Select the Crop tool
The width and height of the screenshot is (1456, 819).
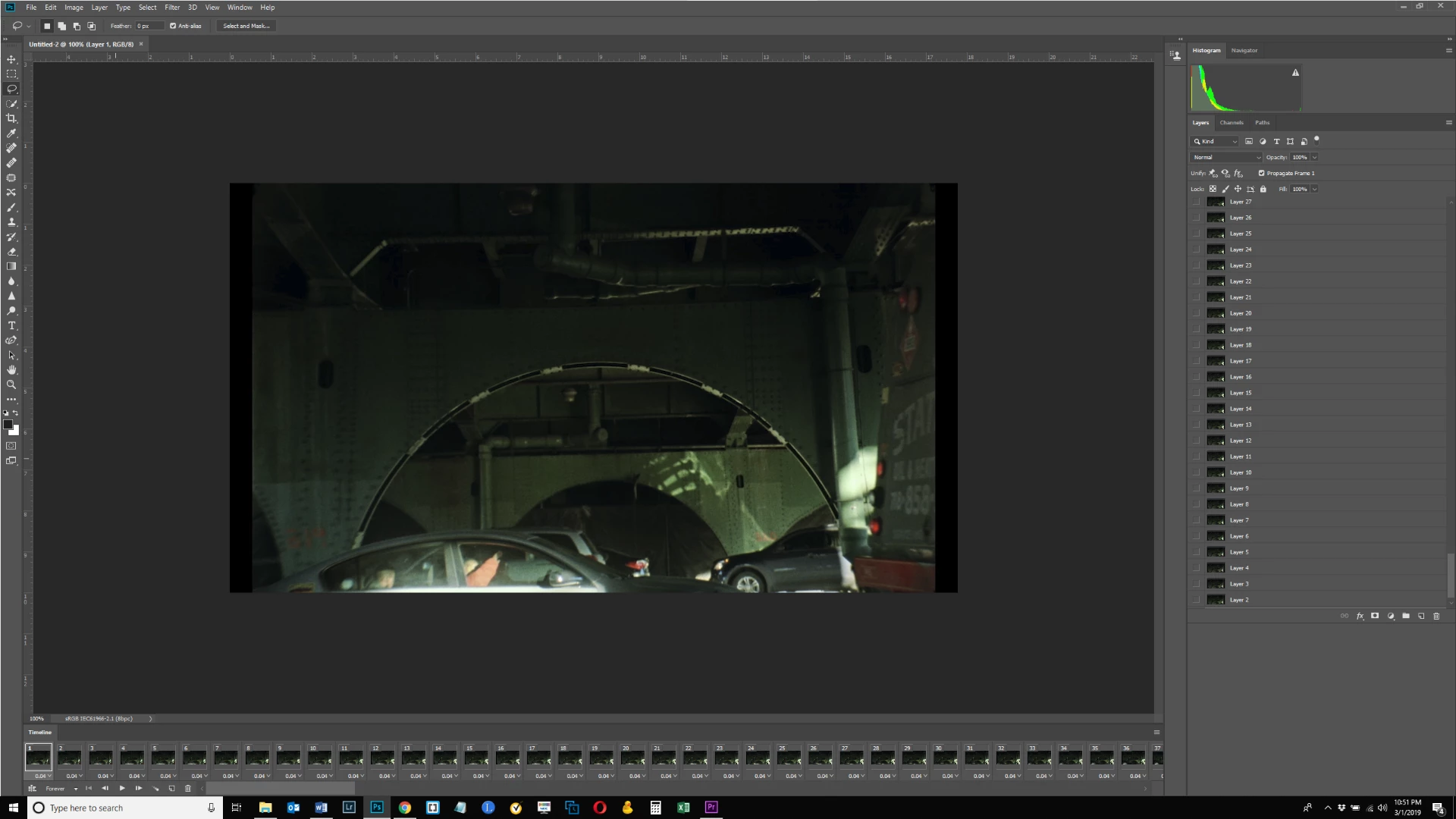tap(11, 118)
